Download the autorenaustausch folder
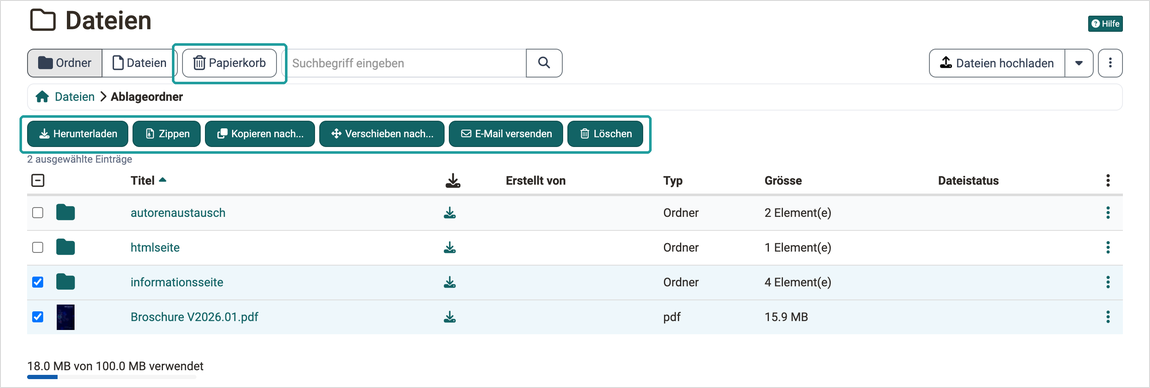This screenshot has height=388, width=1150. coord(450,213)
